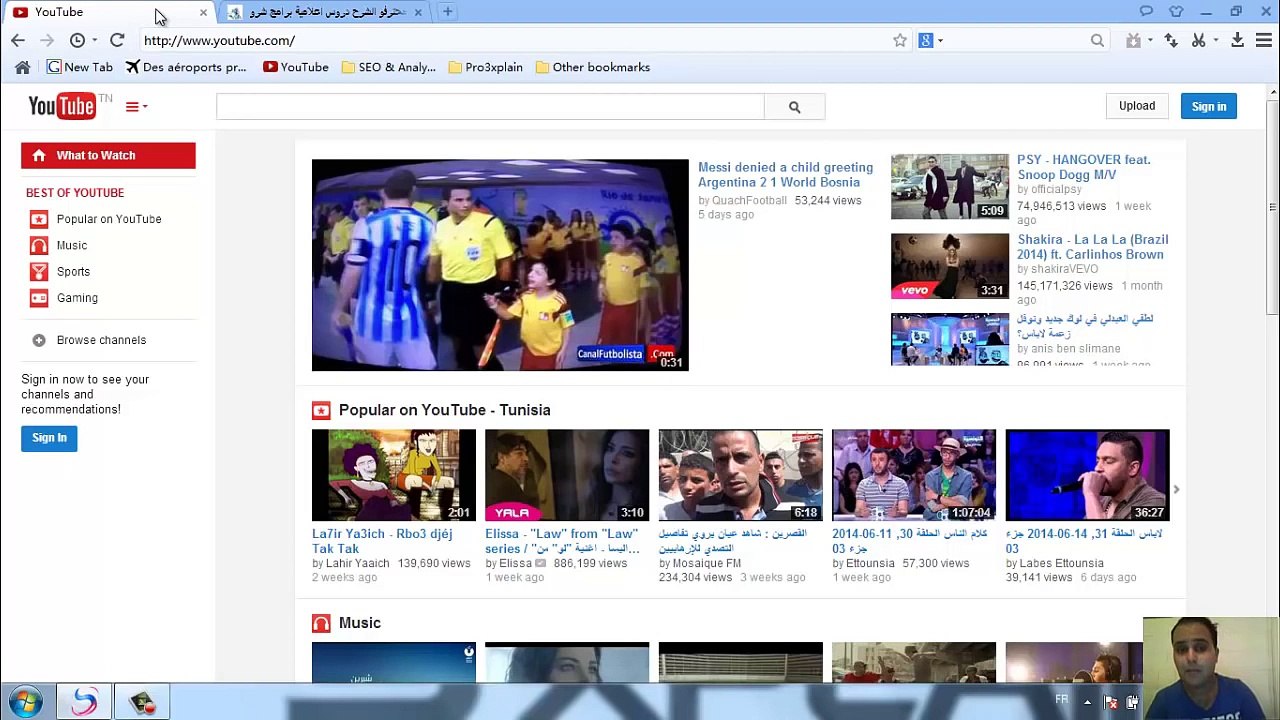Screen dimensions: 1280x720
Task: Play the Messi featured video thumbnail
Action: [500, 265]
